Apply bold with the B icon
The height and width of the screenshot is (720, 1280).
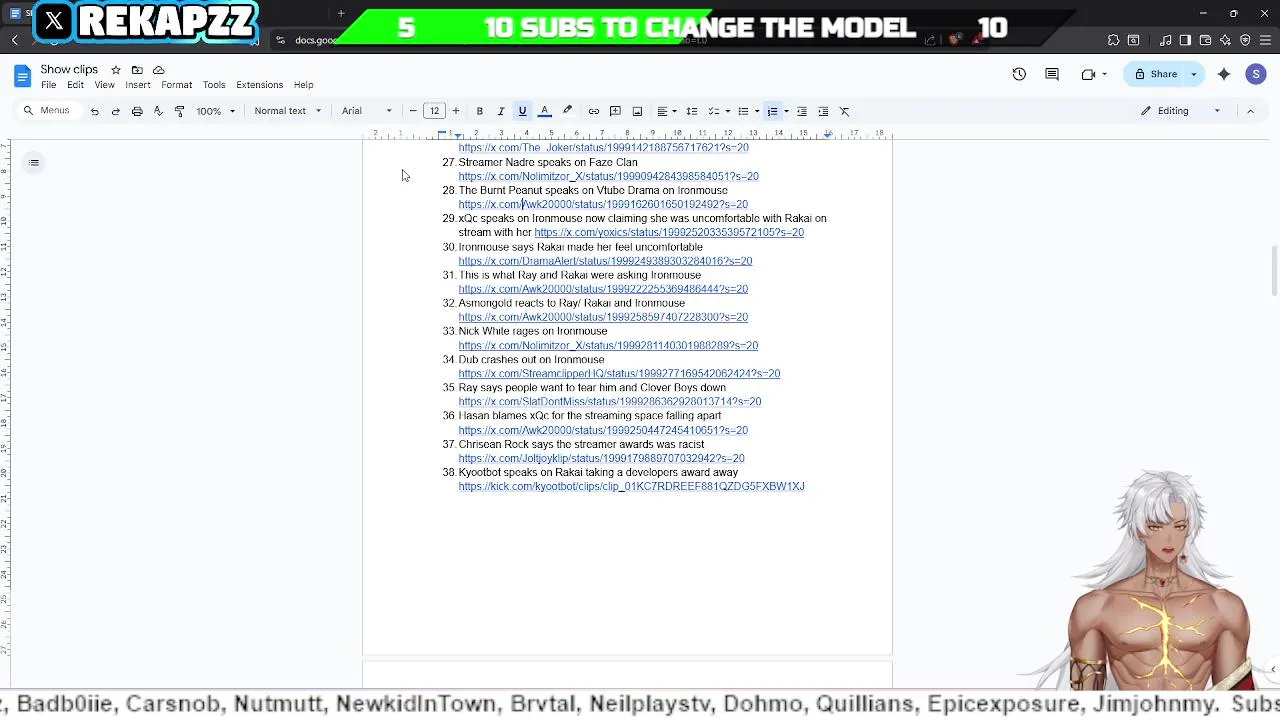point(480,111)
